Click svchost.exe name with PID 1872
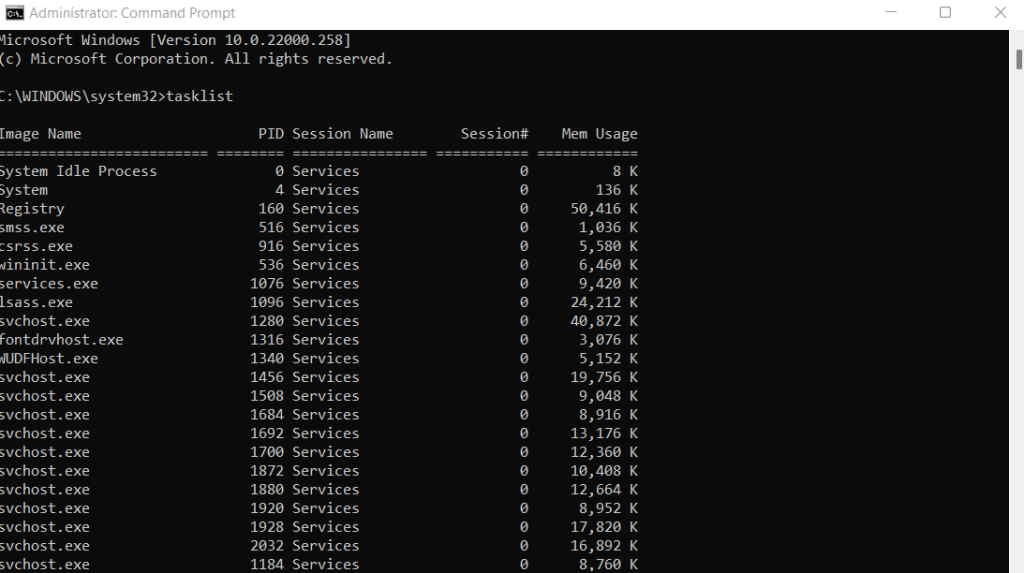The width and height of the screenshot is (1024, 573). click(45, 471)
